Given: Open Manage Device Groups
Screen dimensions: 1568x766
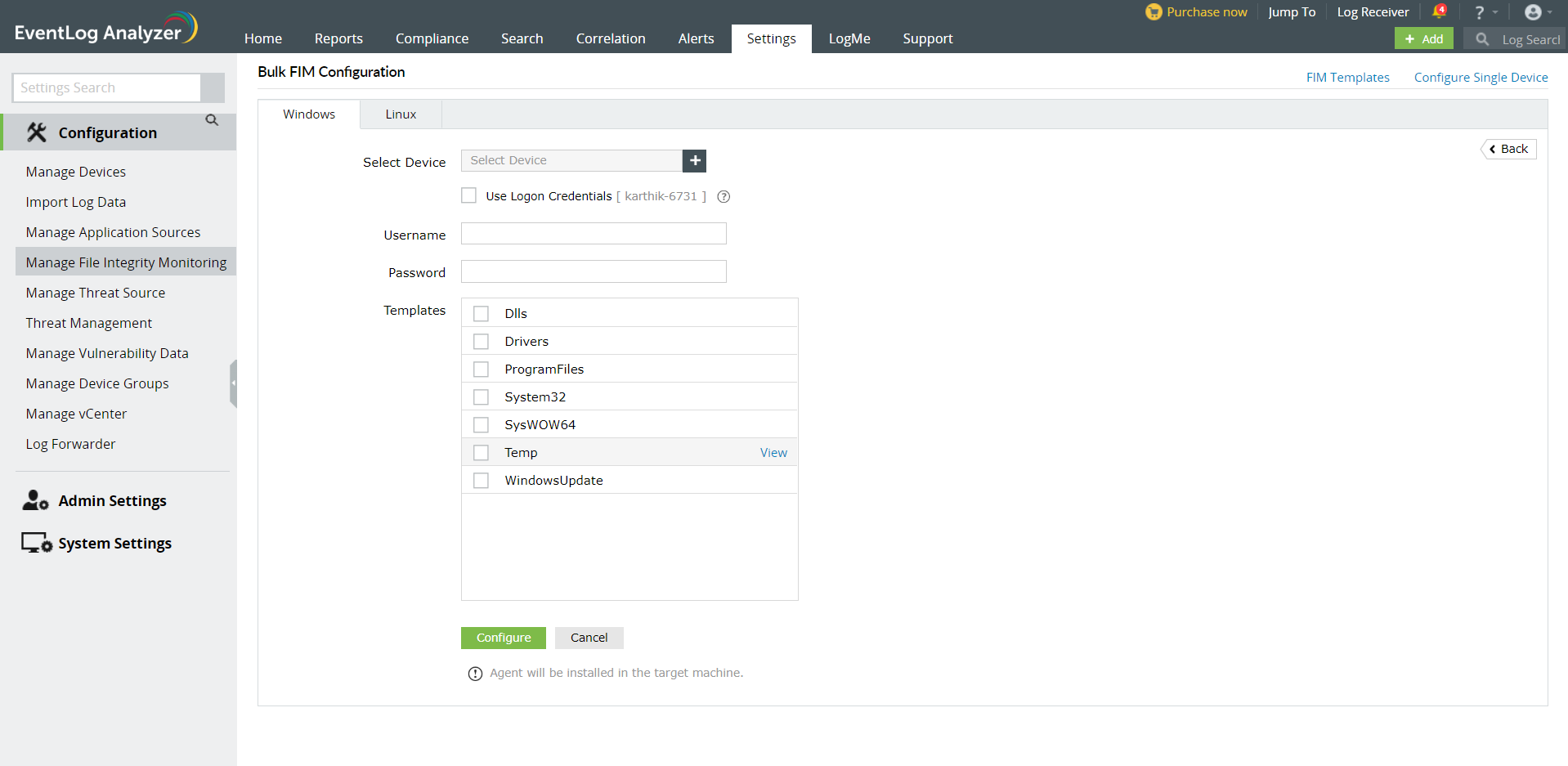Looking at the screenshot, I should (97, 383).
